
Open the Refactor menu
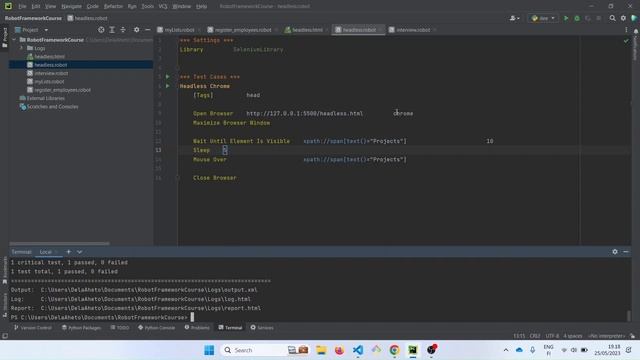tap(113, 6)
